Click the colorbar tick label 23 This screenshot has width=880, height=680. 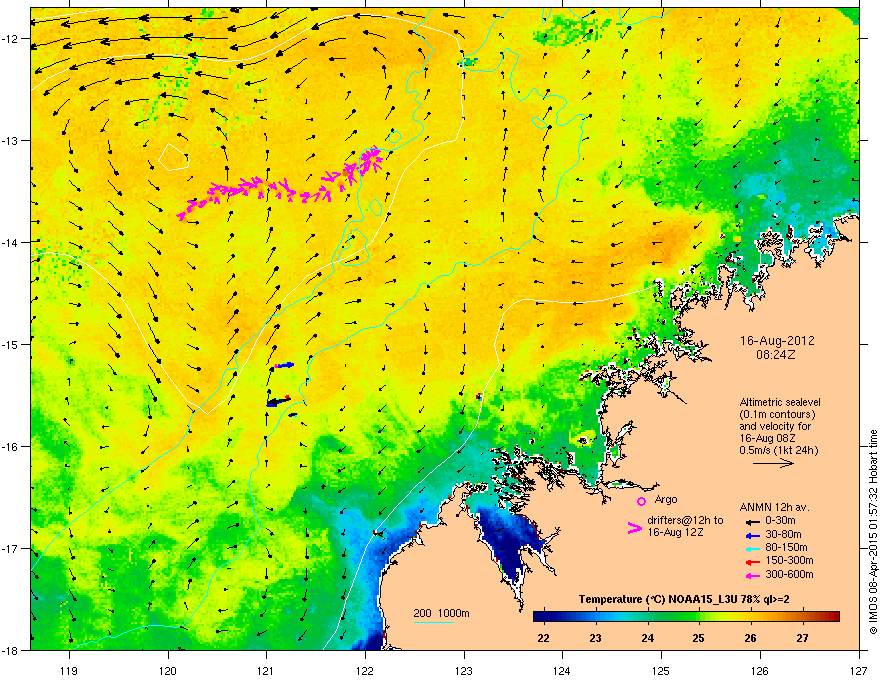tap(595, 638)
